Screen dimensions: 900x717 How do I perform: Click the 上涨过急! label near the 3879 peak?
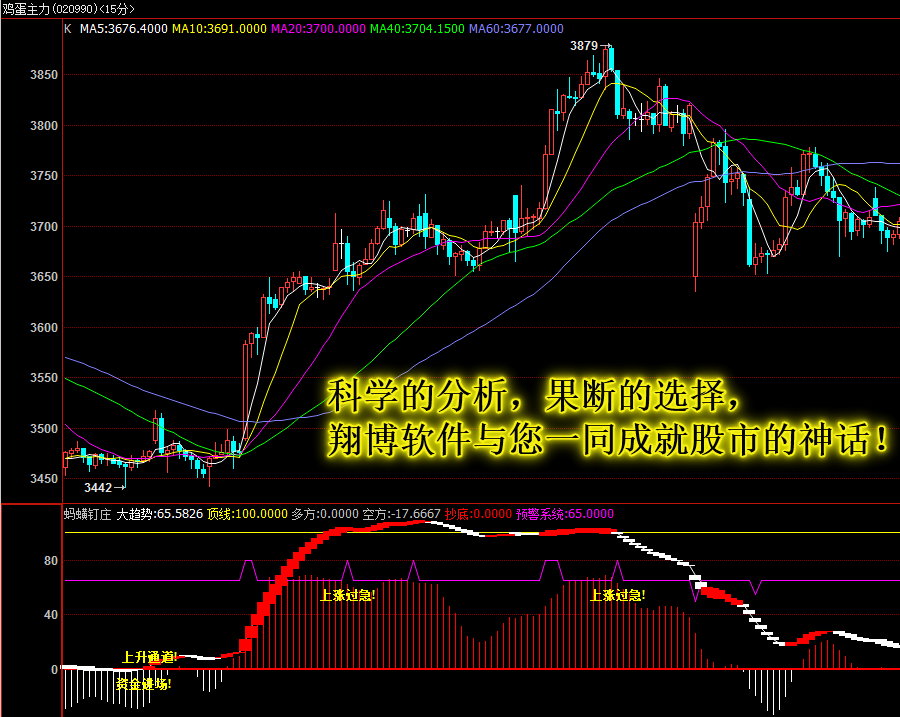pyautogui.click(x=618, y=595)
